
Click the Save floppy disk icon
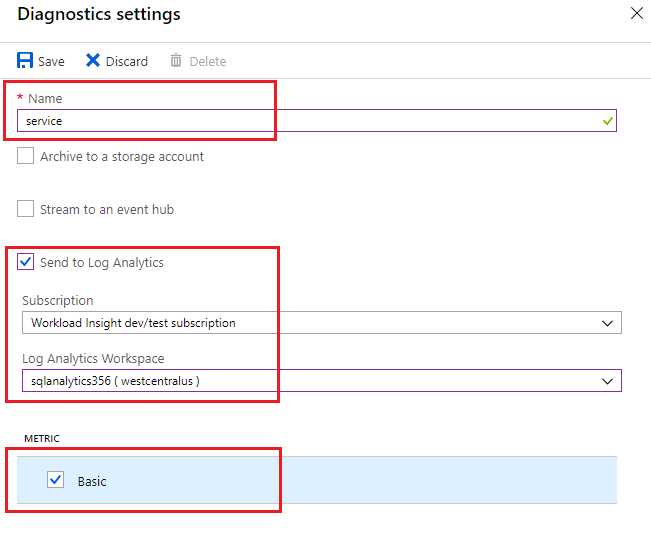(25, 61)
